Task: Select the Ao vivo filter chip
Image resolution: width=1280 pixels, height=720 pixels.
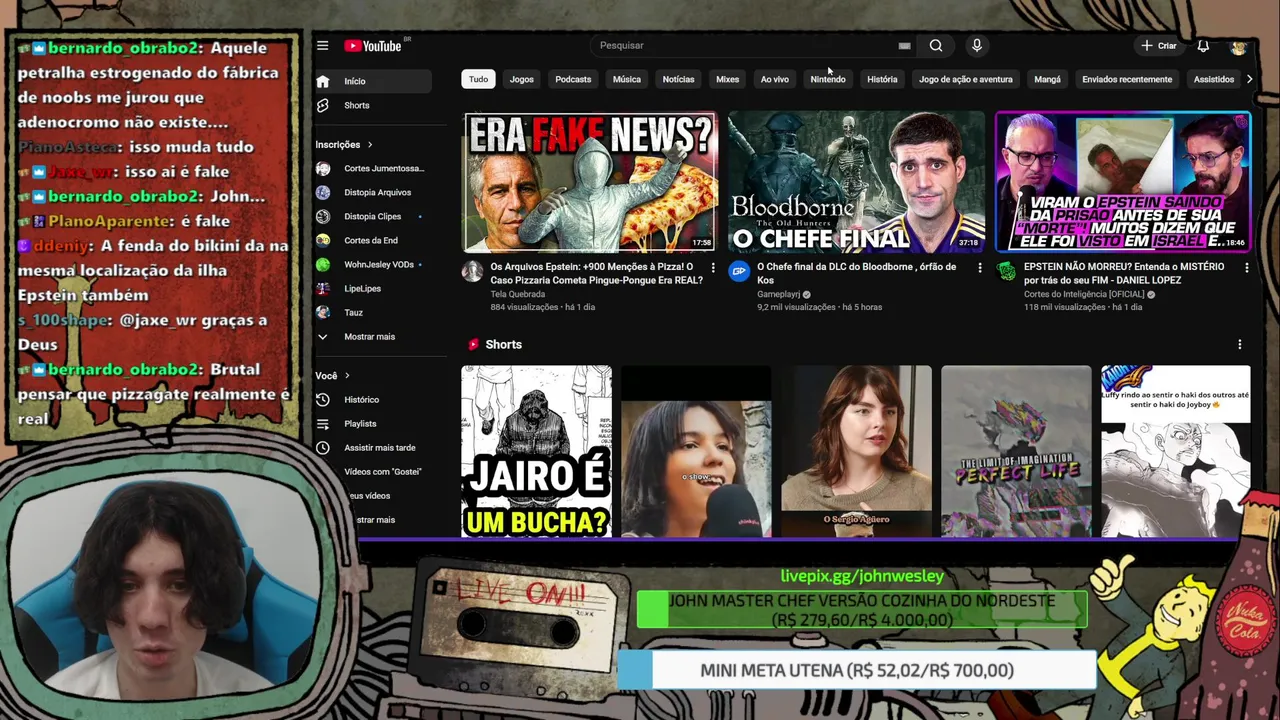Action: (x=775, y=79)
